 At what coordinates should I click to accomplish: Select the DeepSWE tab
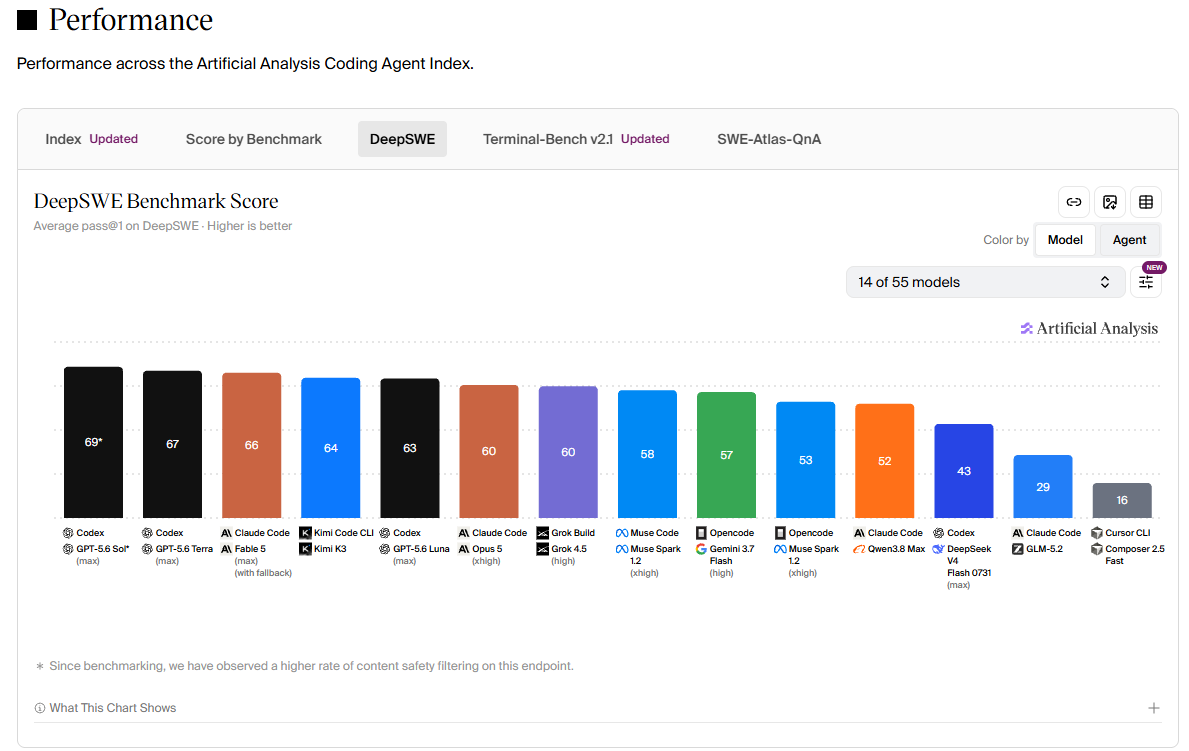coord(403,140)
